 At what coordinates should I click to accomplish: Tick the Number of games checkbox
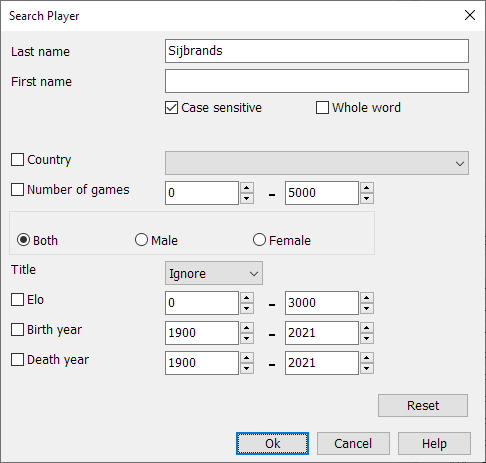17,190
